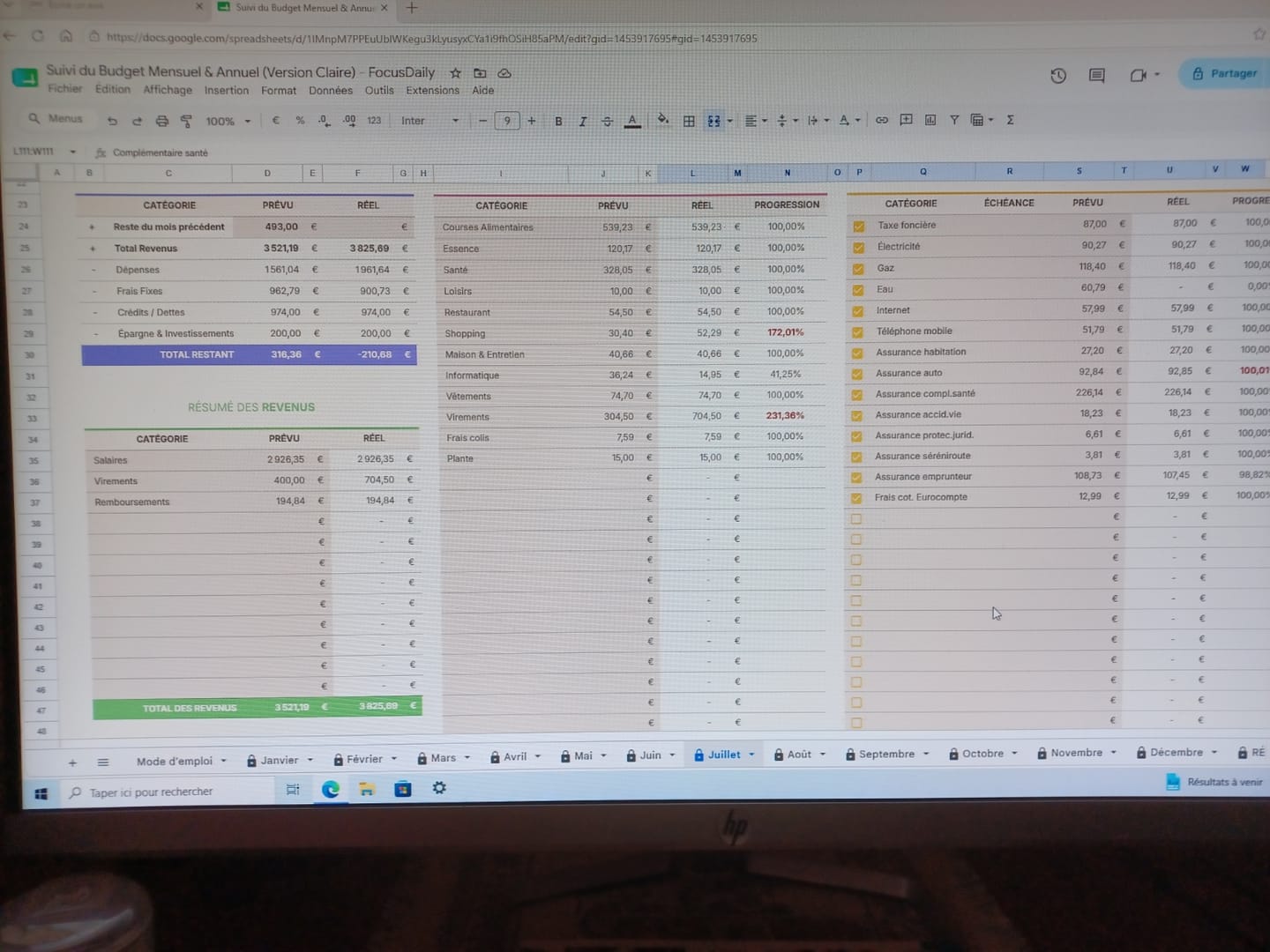Open the fill color picker

[x=663, y=120]
